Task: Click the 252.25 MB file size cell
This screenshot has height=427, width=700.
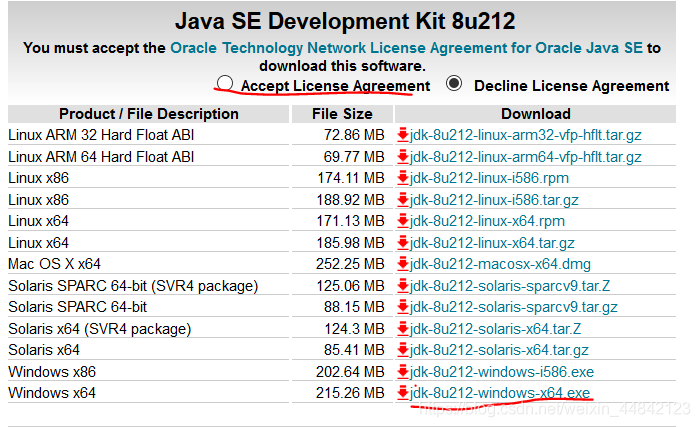Action: click(350, 264)
